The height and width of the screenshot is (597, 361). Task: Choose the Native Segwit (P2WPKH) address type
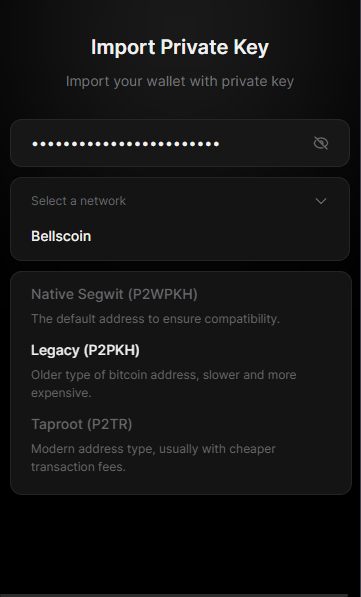click(114, 294)
